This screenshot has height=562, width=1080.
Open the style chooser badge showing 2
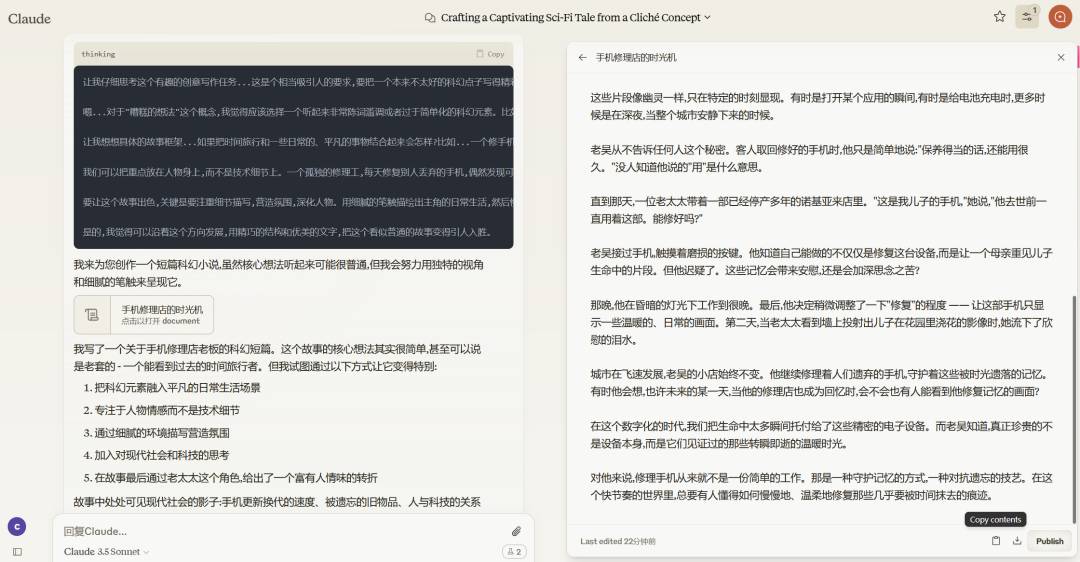[514, 552]
